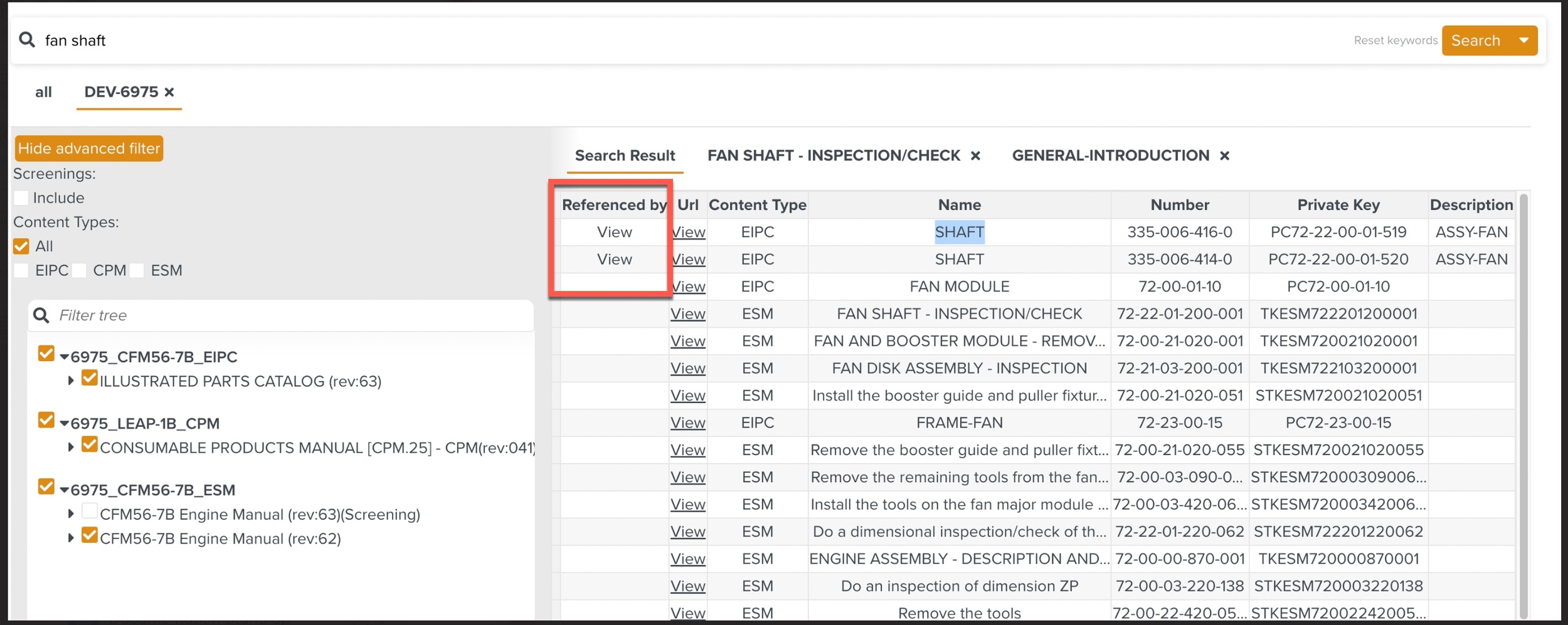Collapse the 6975_LEAP-1B_CPM node
Image resolution: width=1568 pixels, height=625 pixels.
(64, 424)
